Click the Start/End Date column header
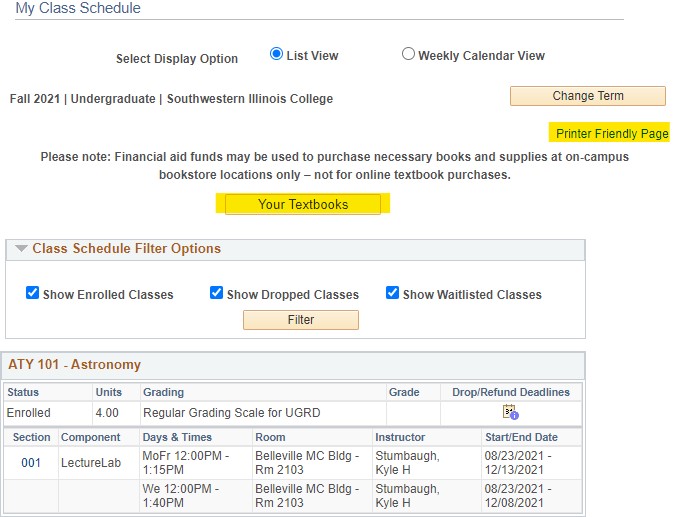674x517 pixels. tap(519, 437)
